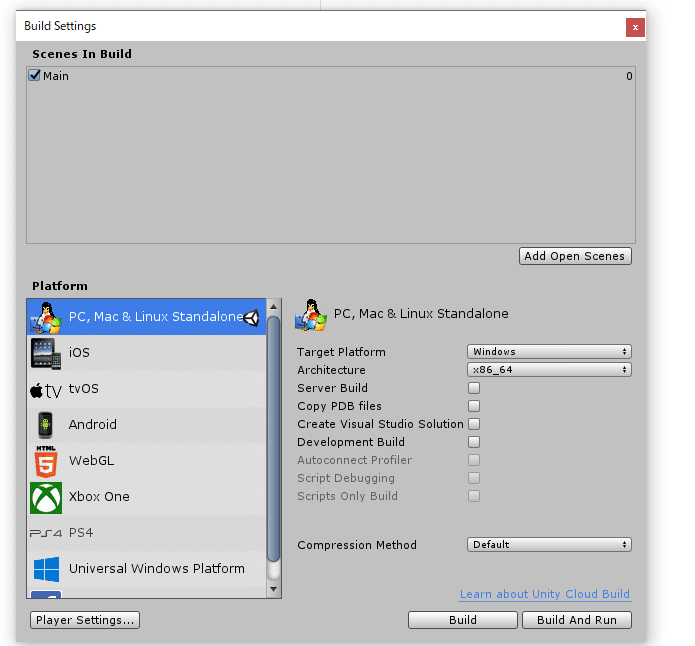Open the Architecture x86_64 dropdown
695x646 pixels.
(549, 369)
